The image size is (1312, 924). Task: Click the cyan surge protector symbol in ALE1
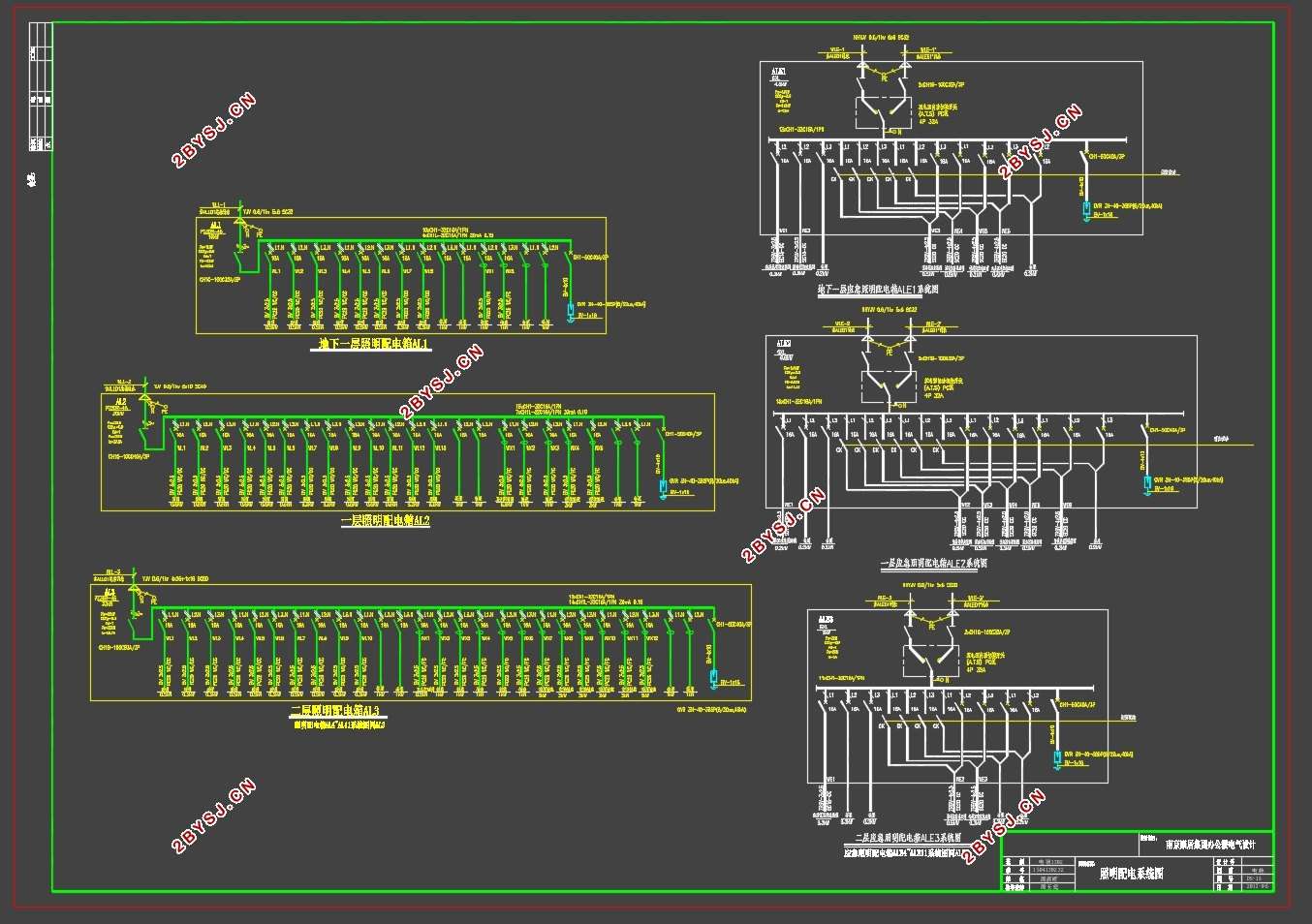coord(1086,210)
